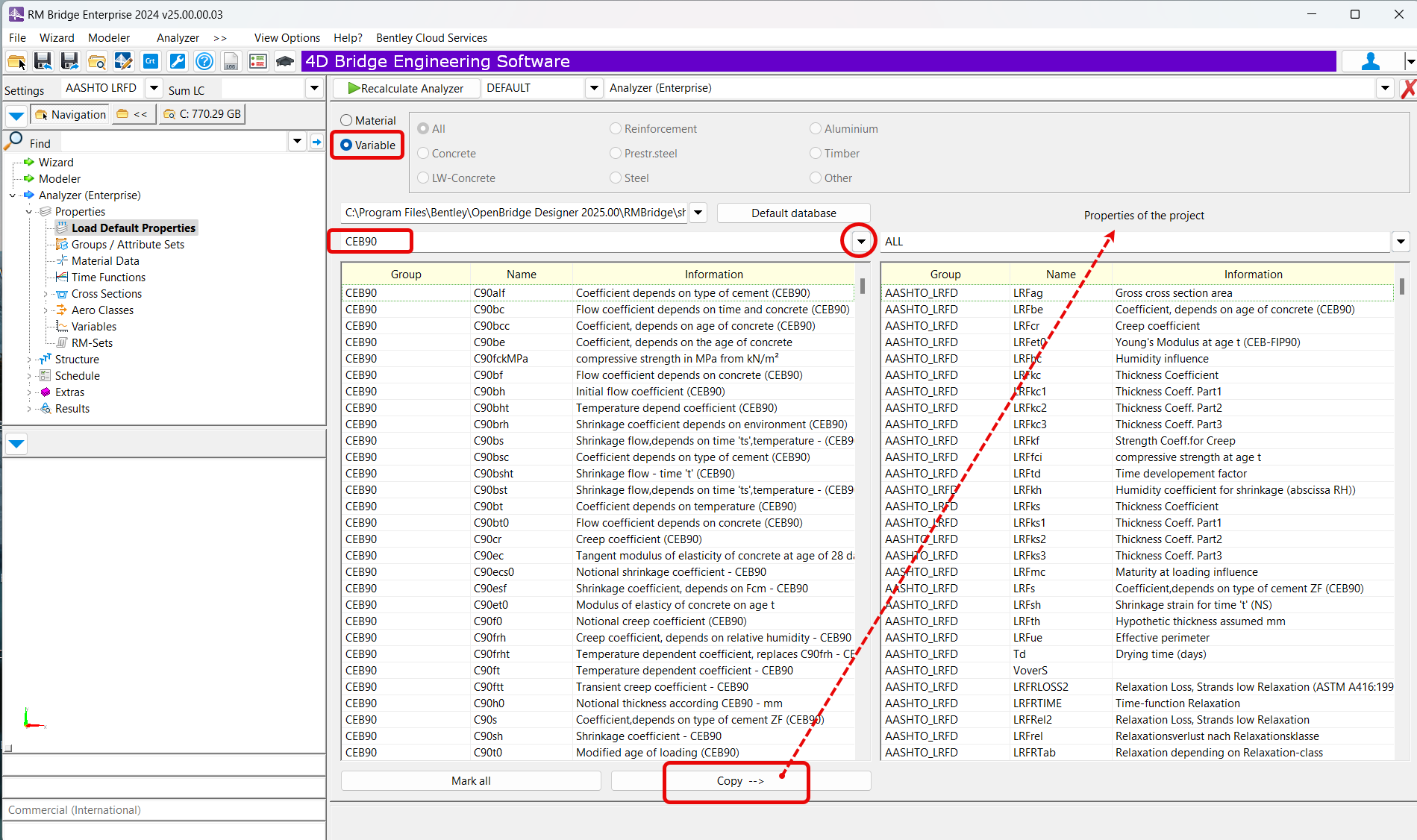Open the LOG file icon
The width and height of the screenshot is (1417, 840).
click(x=231, y=62)
